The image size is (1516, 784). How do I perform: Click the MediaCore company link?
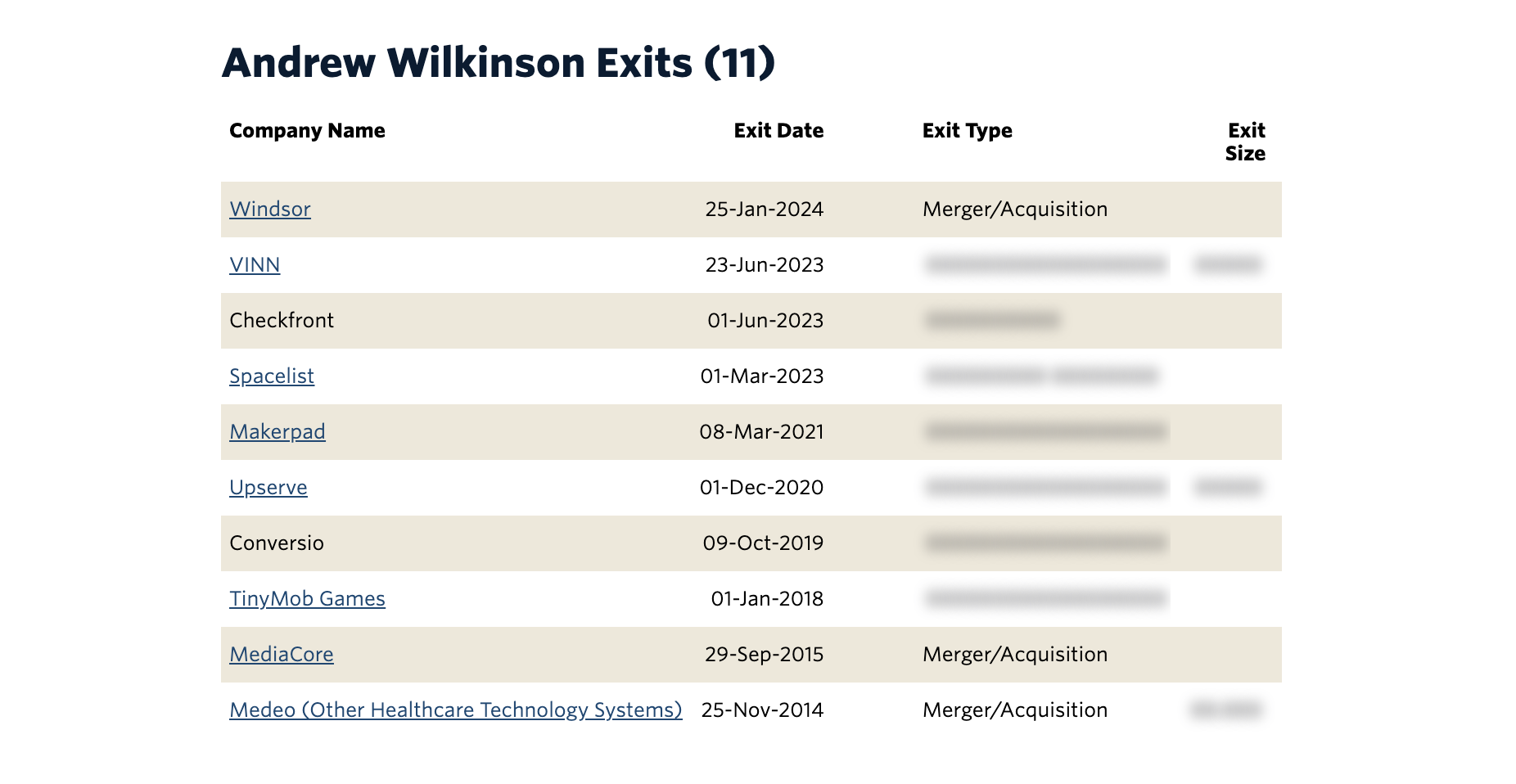point(281,655)
